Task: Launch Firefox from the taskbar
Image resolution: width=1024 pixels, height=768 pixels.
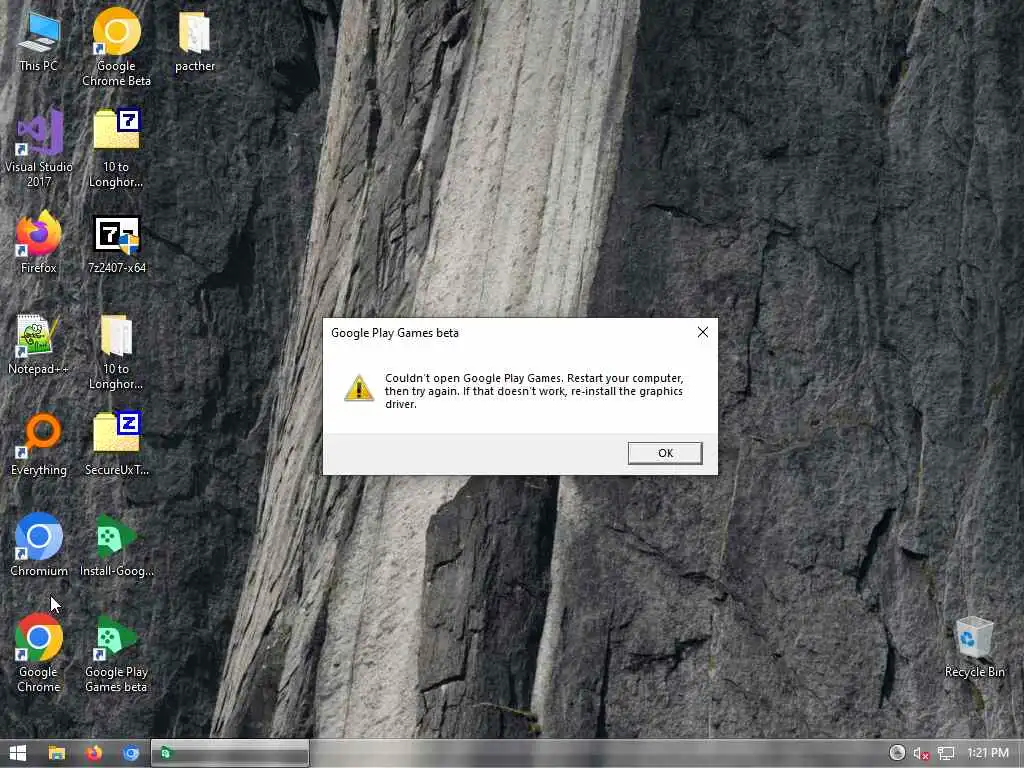Action: pyautogui.click(x=94, y=753)
